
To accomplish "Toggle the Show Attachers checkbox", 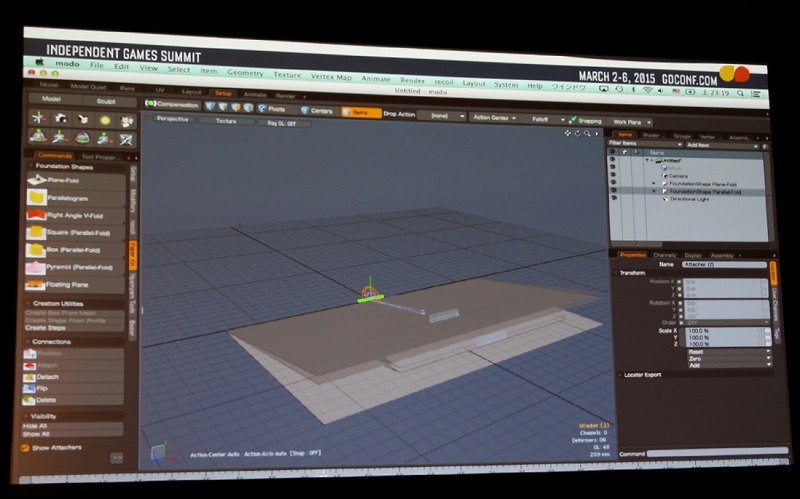I will tap(25, 448).
